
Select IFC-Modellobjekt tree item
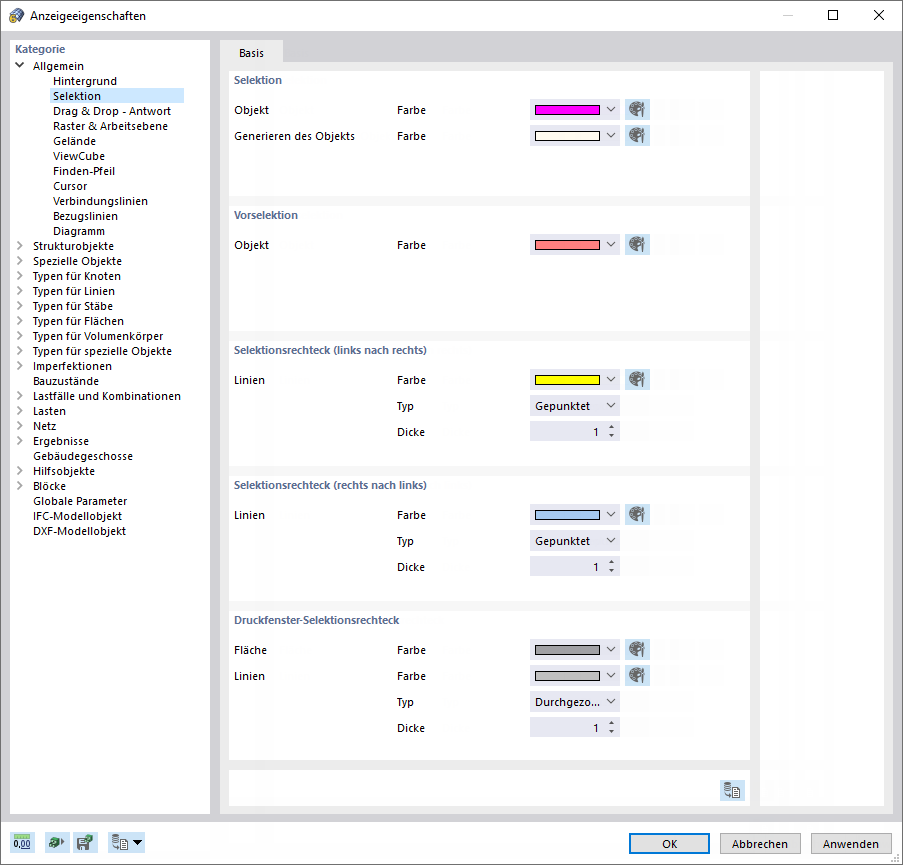(x=77, y=515)
